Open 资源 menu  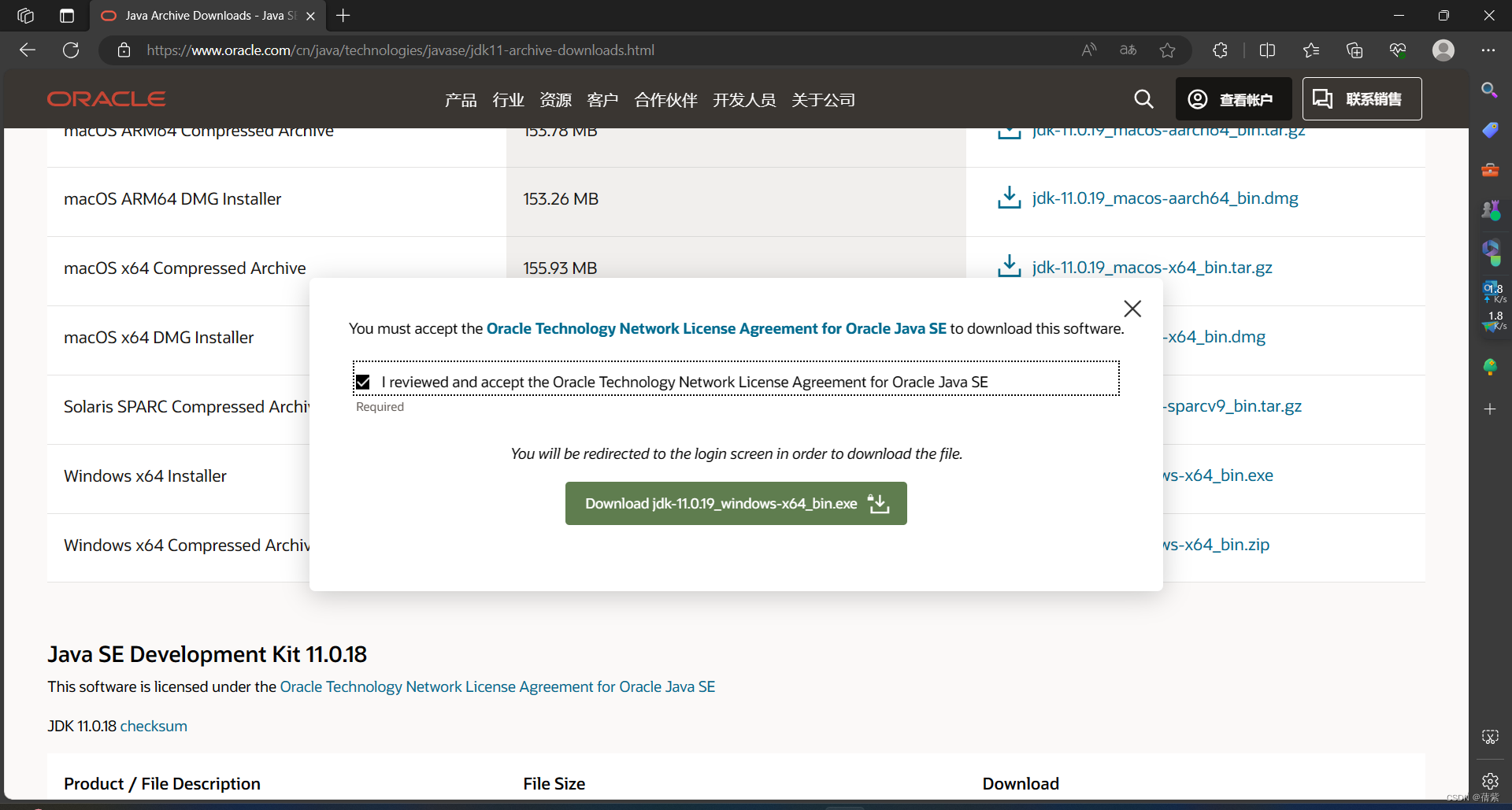555,100
